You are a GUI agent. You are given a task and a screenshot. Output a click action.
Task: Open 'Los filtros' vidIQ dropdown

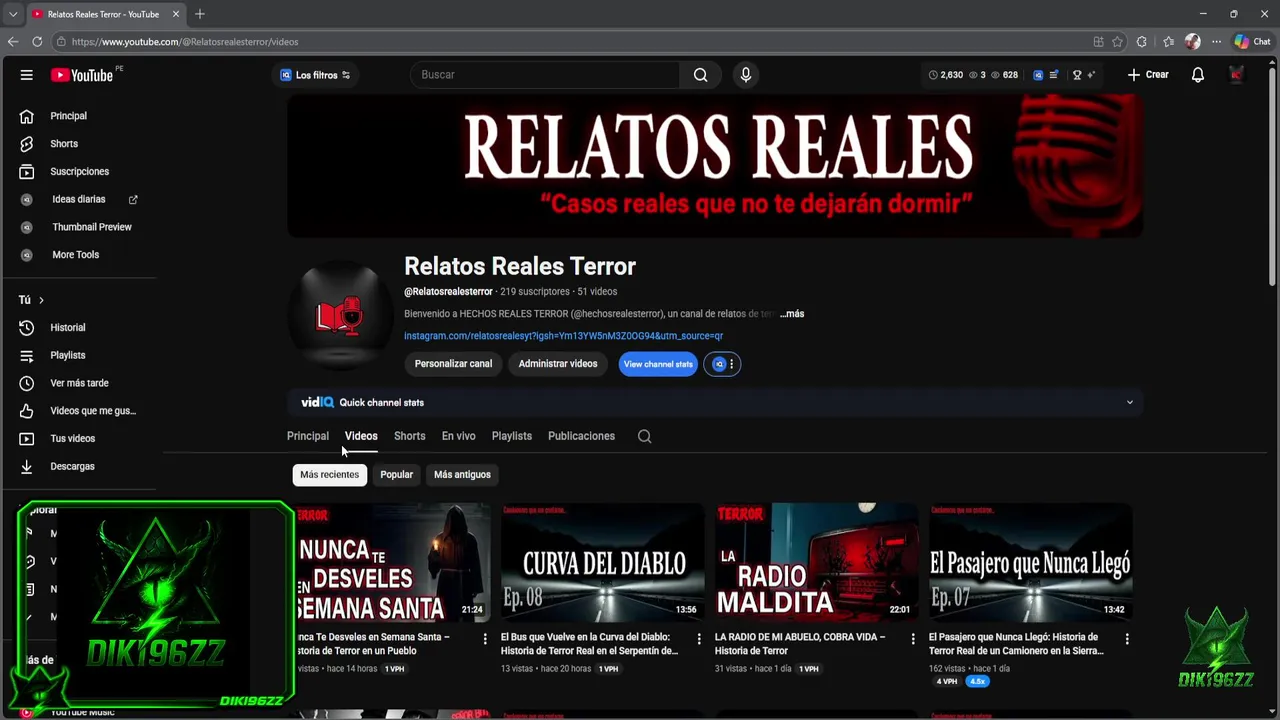click(315, 75)
